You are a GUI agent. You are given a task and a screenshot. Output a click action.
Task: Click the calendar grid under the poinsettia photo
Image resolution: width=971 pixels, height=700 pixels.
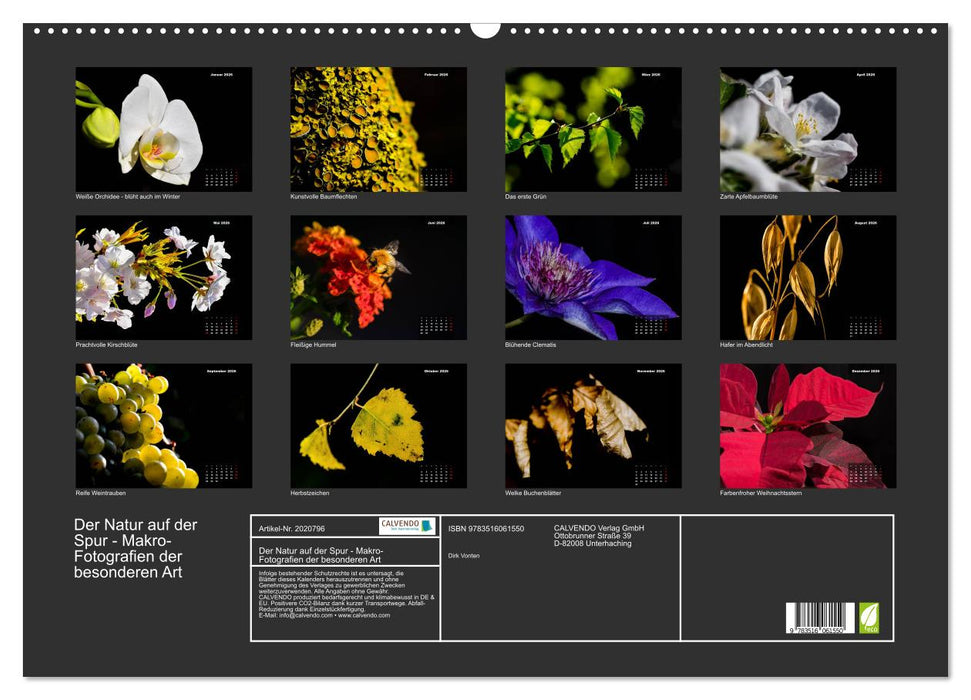click(865, 475)
